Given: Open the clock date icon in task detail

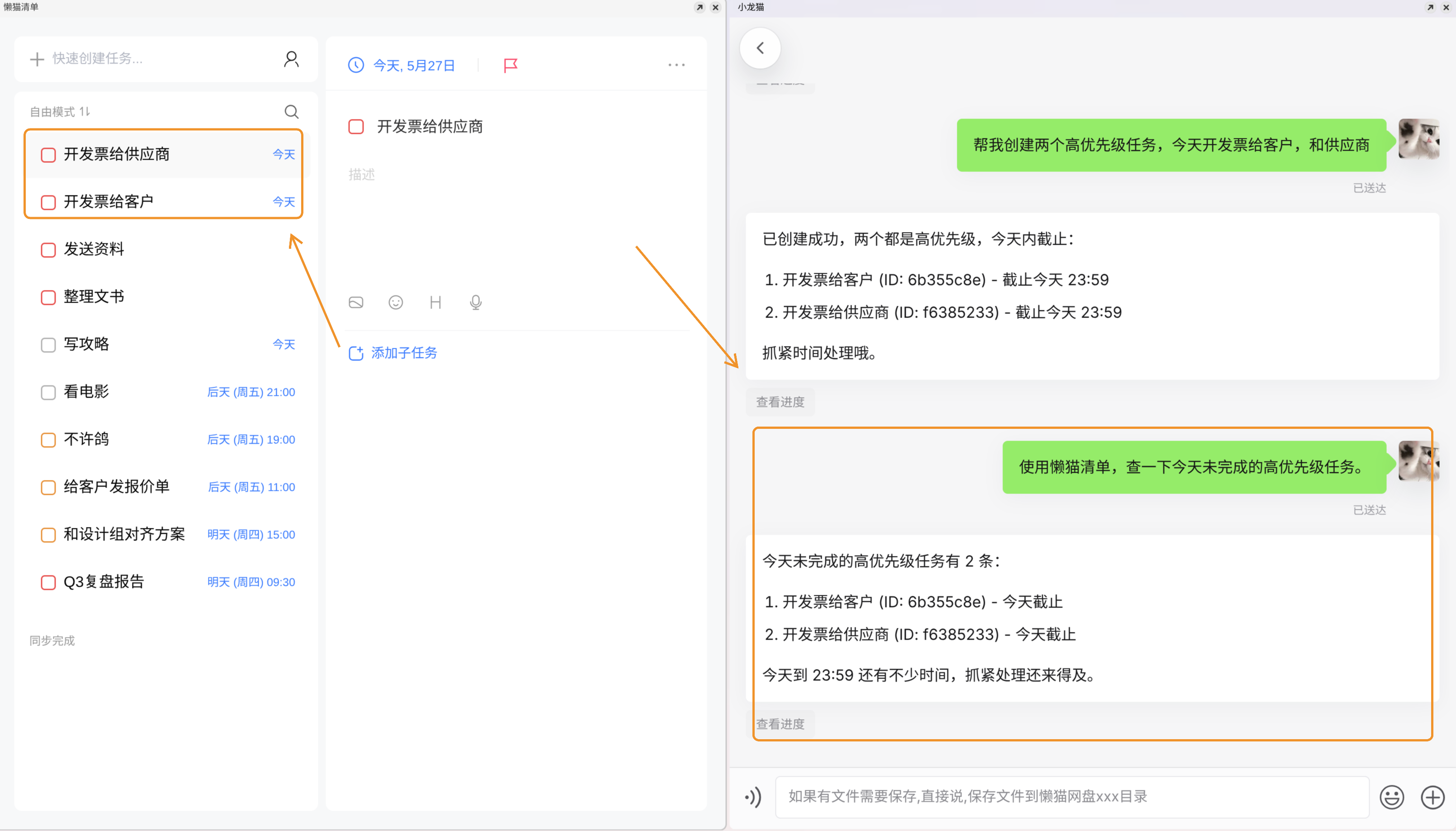Looking at the screenshot, I should coord(356,65).
